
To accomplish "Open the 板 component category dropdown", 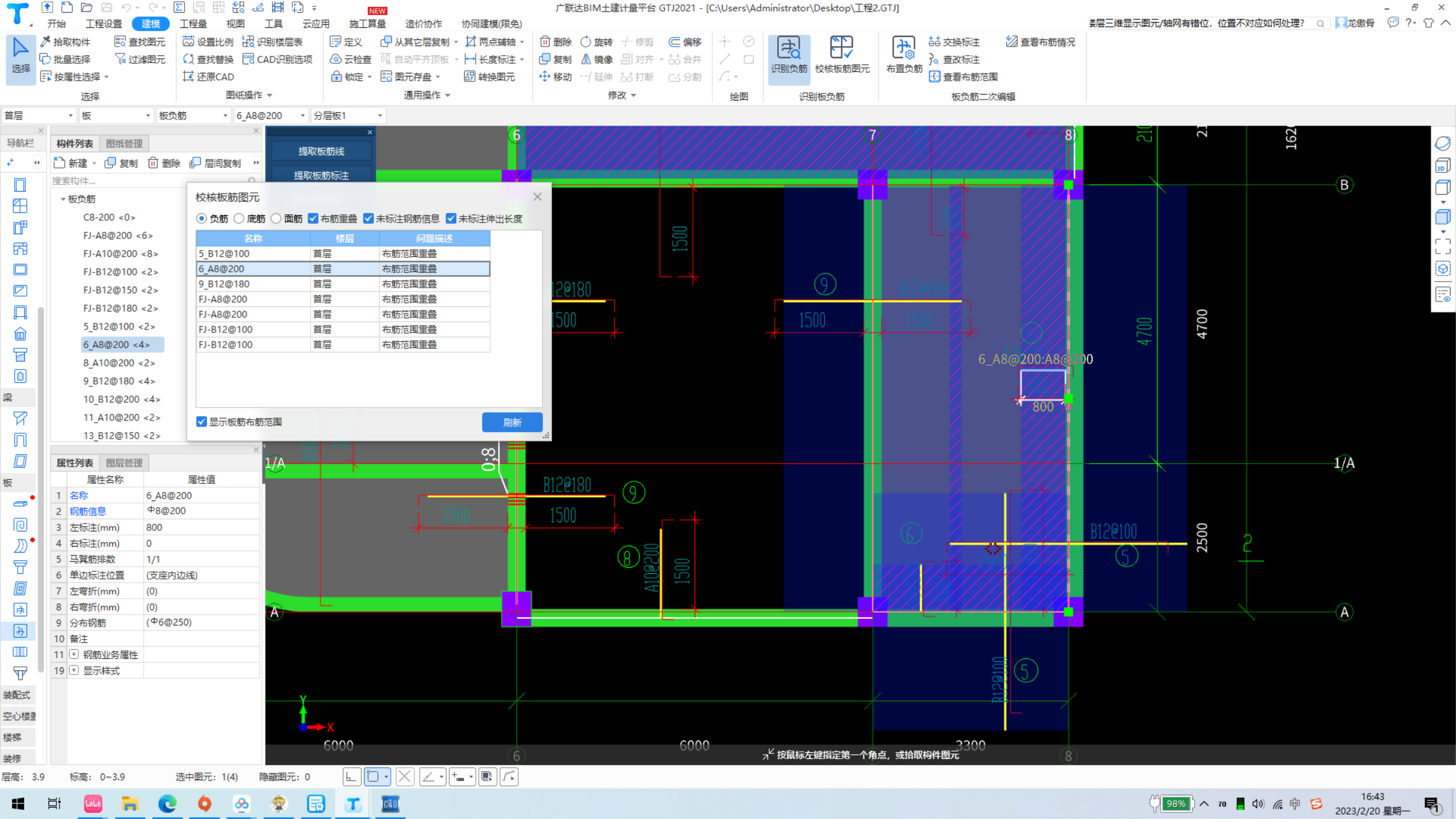I will tap(115, 115).
